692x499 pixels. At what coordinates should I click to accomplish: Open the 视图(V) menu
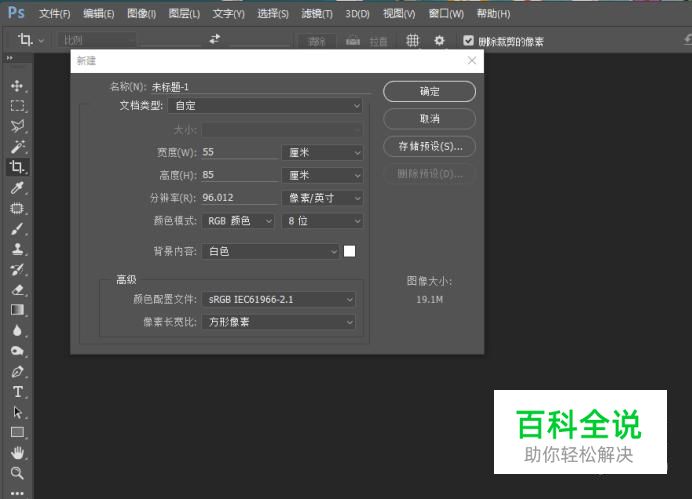point(399,14)
